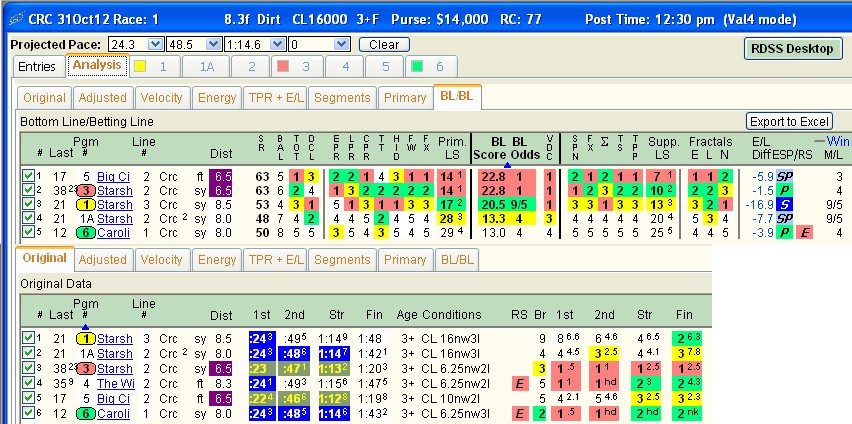The height and width of the screenshot is (424, 852).
Task: Click Prim. LS column header
Action: tap(452, 148)
